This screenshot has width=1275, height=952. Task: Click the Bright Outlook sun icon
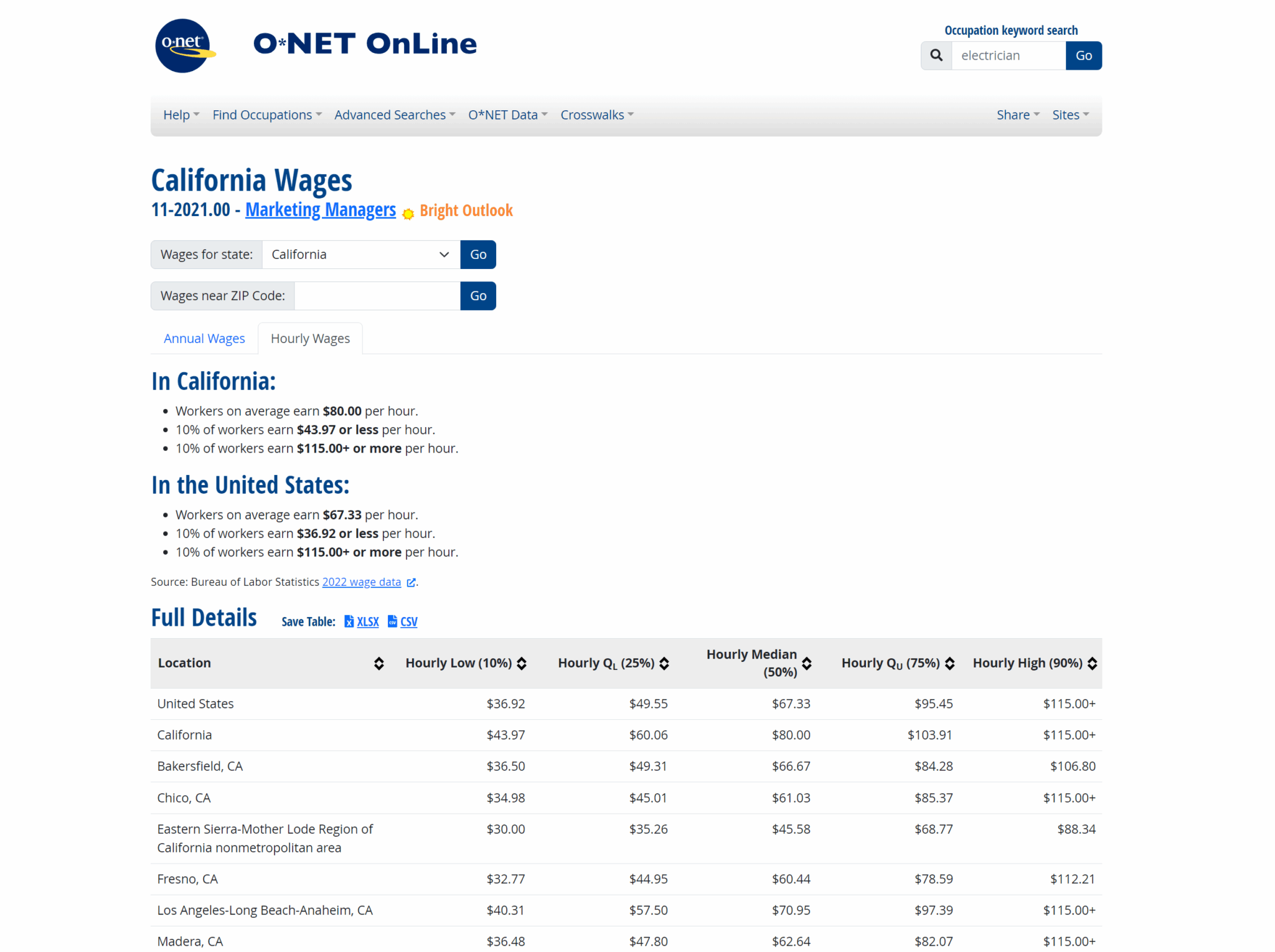408,214
